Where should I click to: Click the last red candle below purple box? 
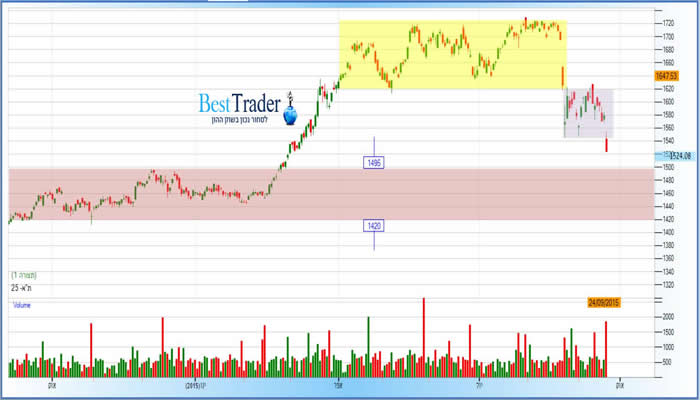[x=607, y=146]
